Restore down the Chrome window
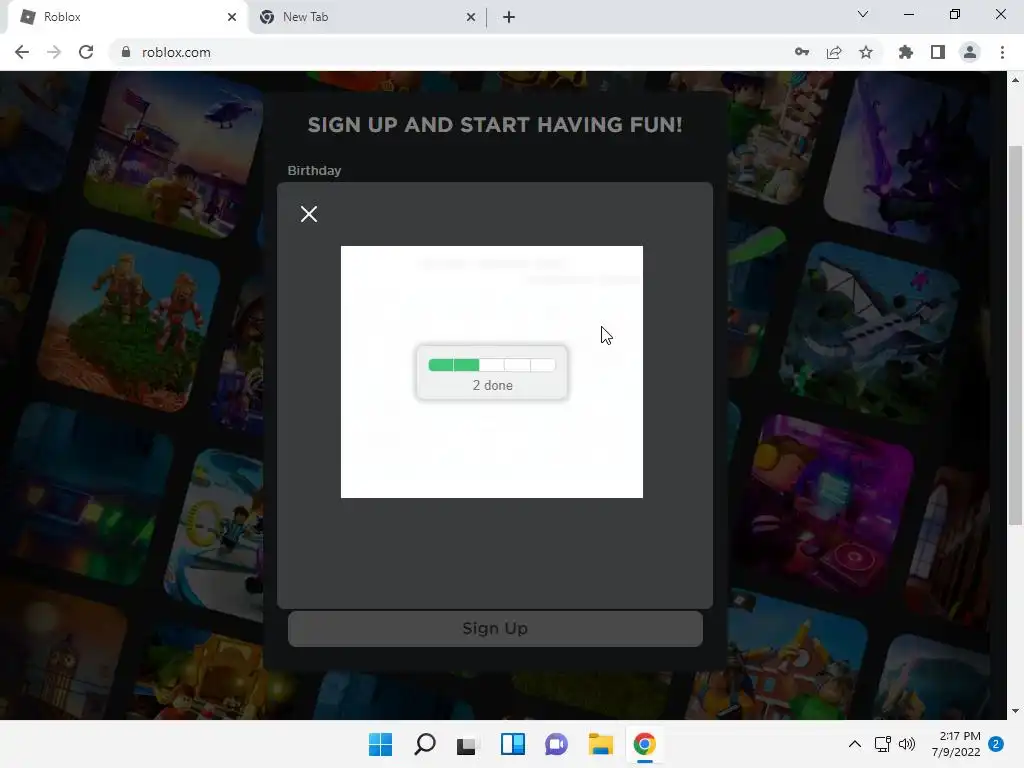The height and width of the screenshot is (768, 1024). click(x=955, y=14)
